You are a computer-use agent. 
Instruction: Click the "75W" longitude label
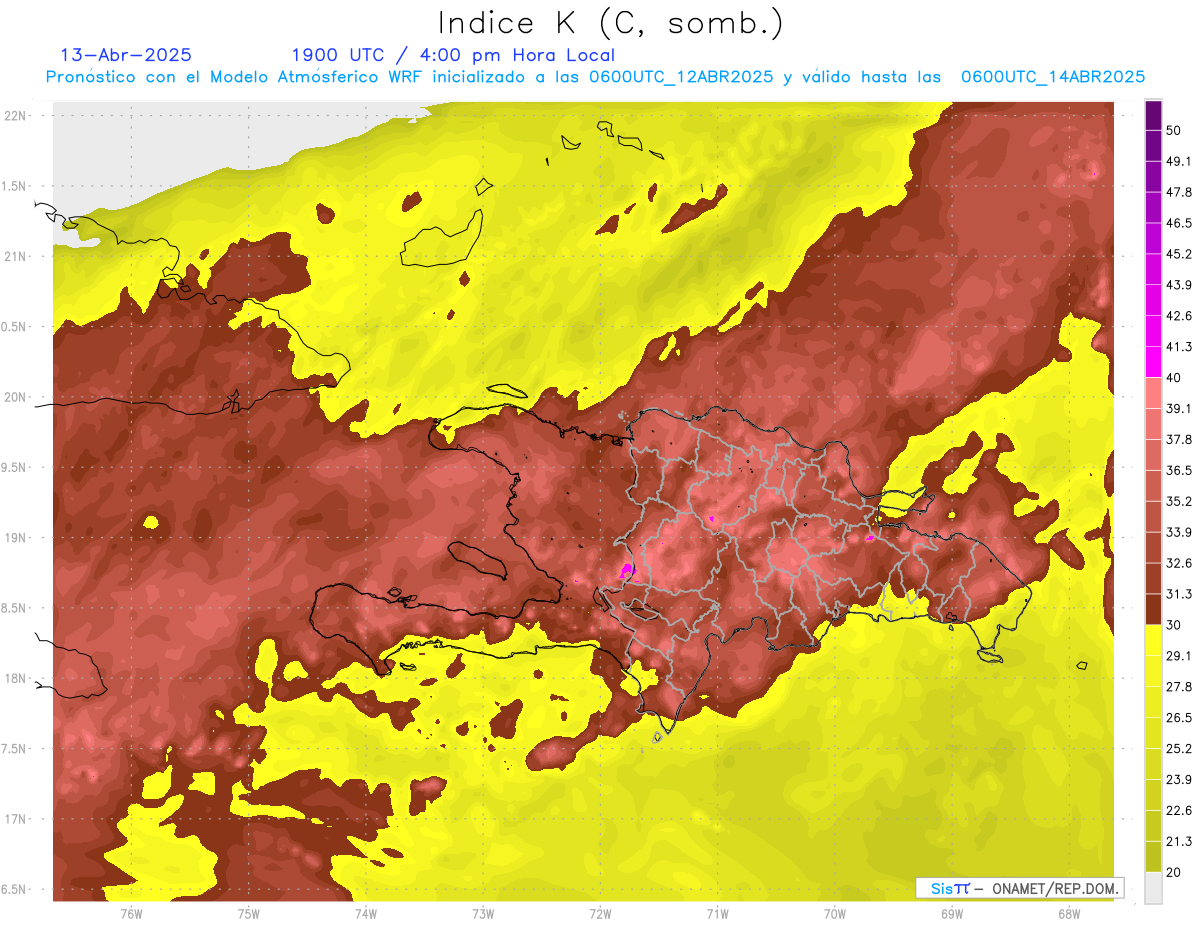click(249, 914)
